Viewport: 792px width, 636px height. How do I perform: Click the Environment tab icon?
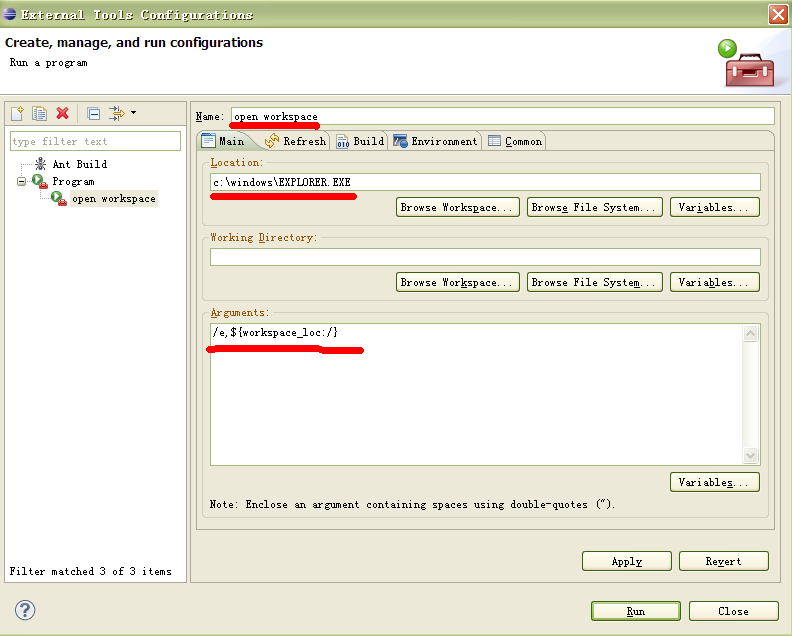coord(400,141)
